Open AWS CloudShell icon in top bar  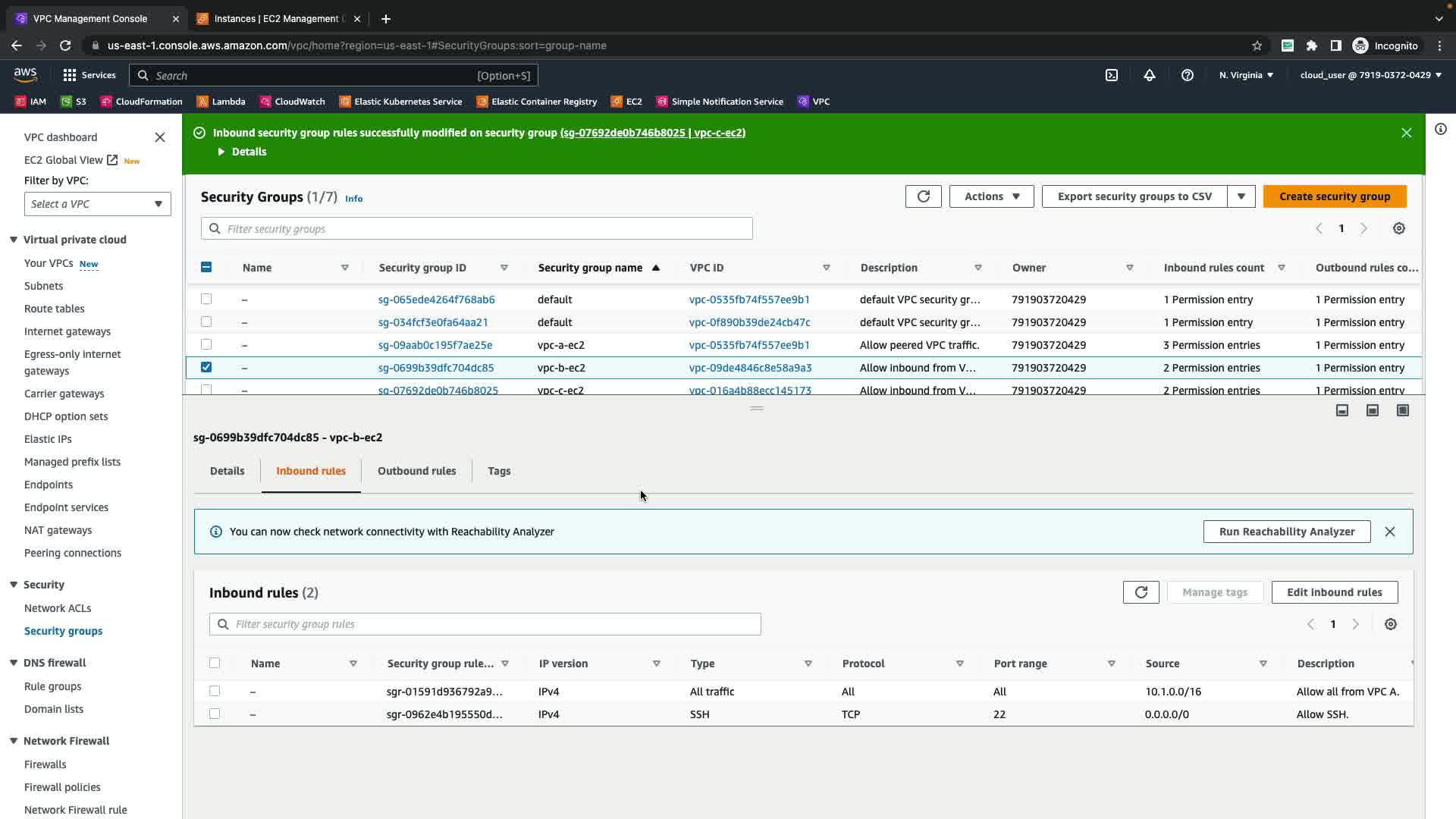[x=1112, y=75]
